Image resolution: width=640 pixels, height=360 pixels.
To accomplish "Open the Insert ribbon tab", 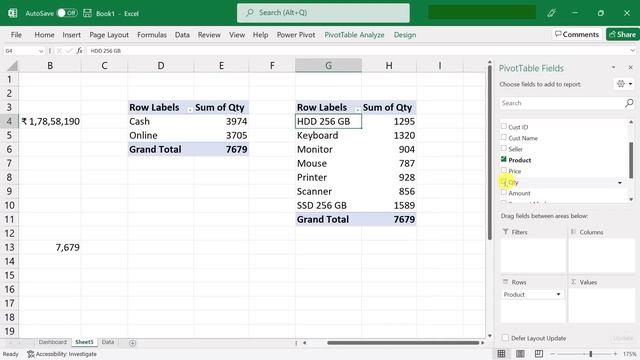I will click(71, 35).
